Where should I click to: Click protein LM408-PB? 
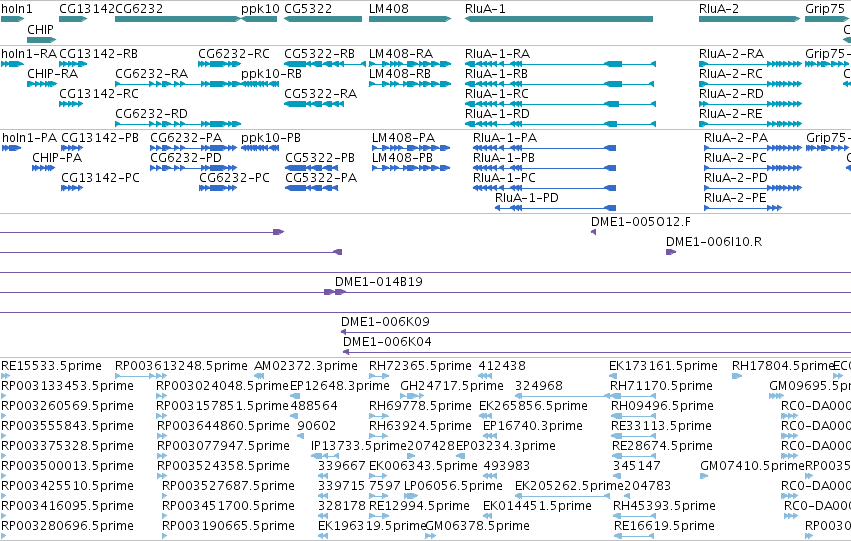pos(403,158)
